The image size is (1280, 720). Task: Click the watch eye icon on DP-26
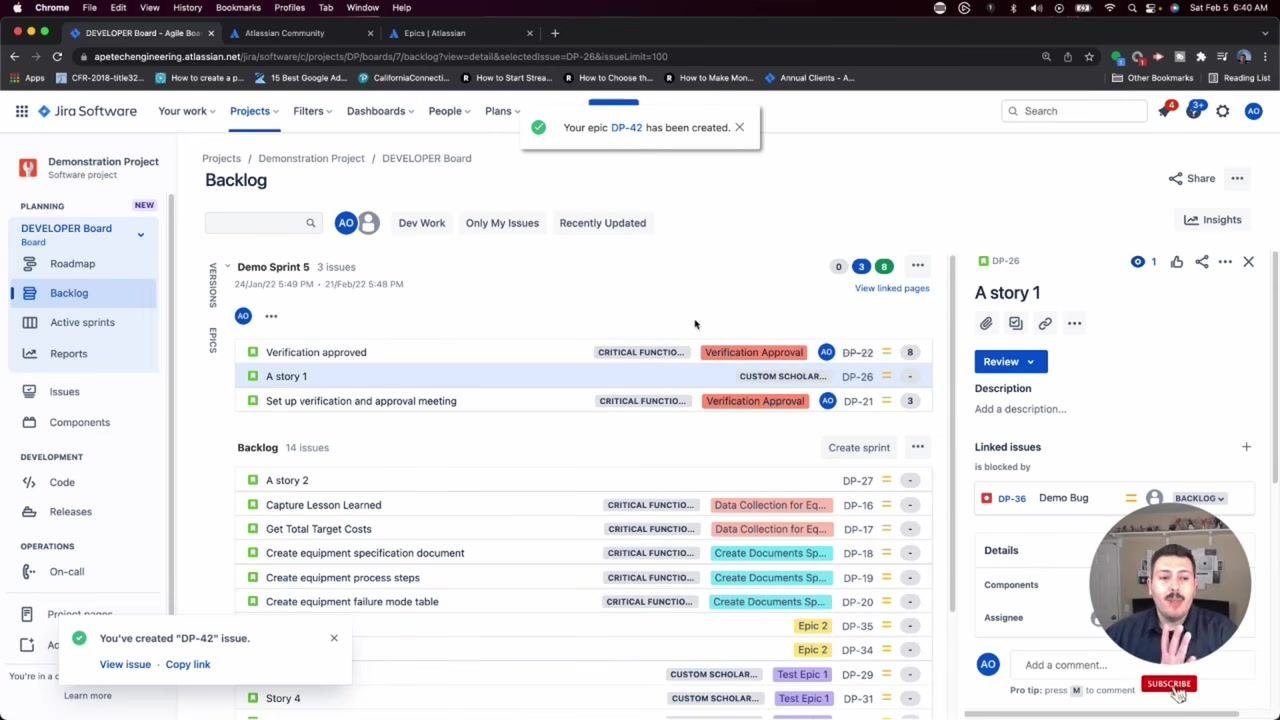click(1137, 262)
